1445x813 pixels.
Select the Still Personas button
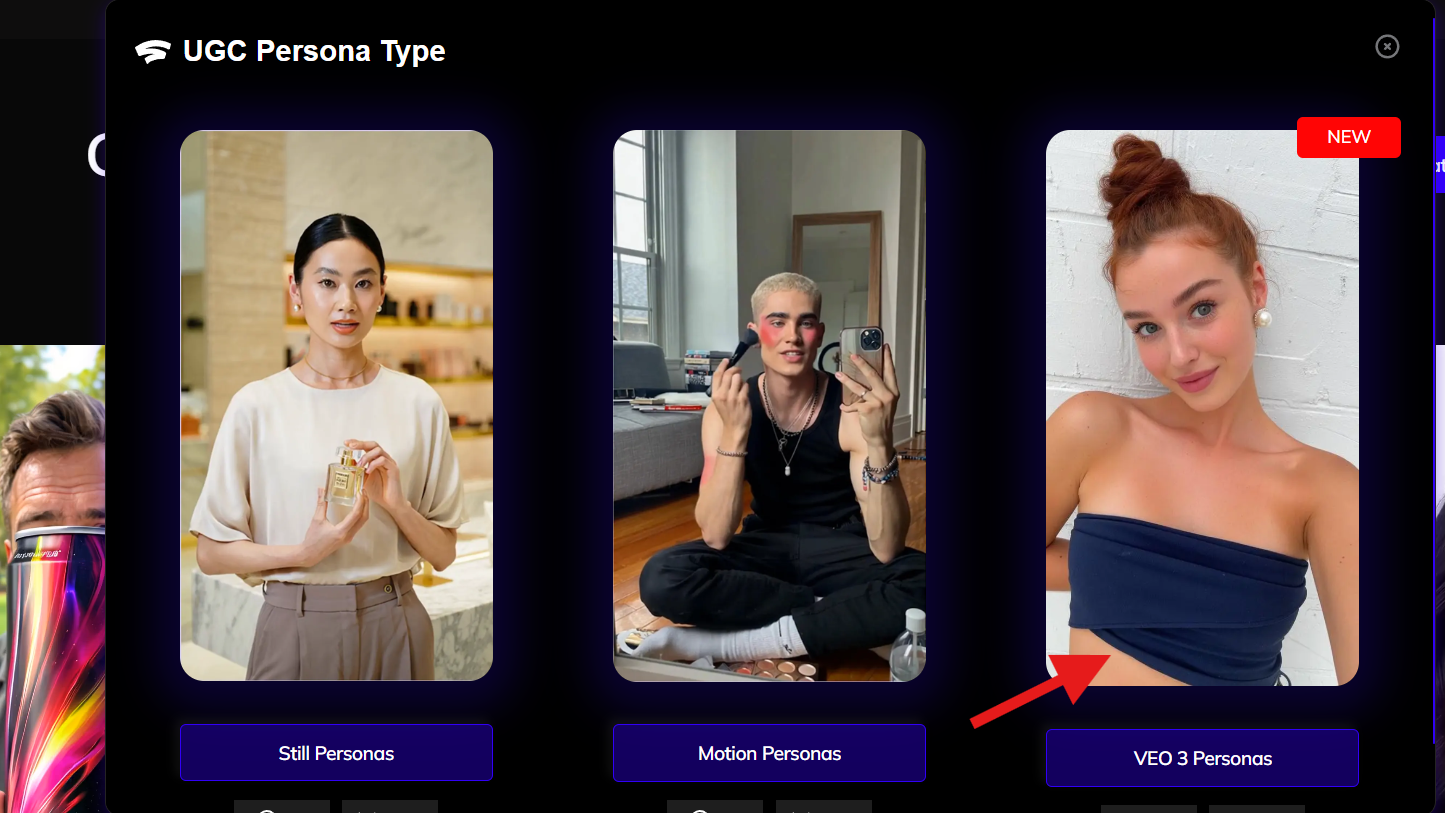pyautogui.click(x=336, y=753)
